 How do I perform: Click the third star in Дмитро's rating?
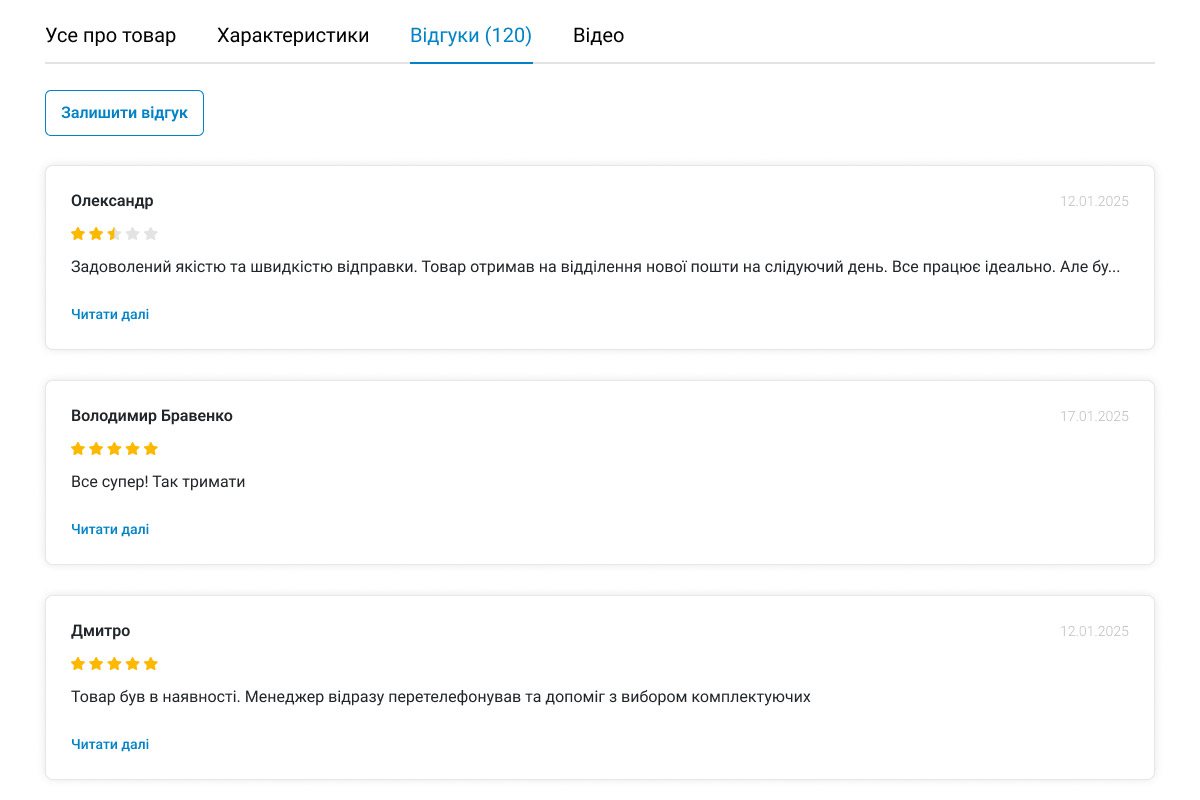(114, 664)
